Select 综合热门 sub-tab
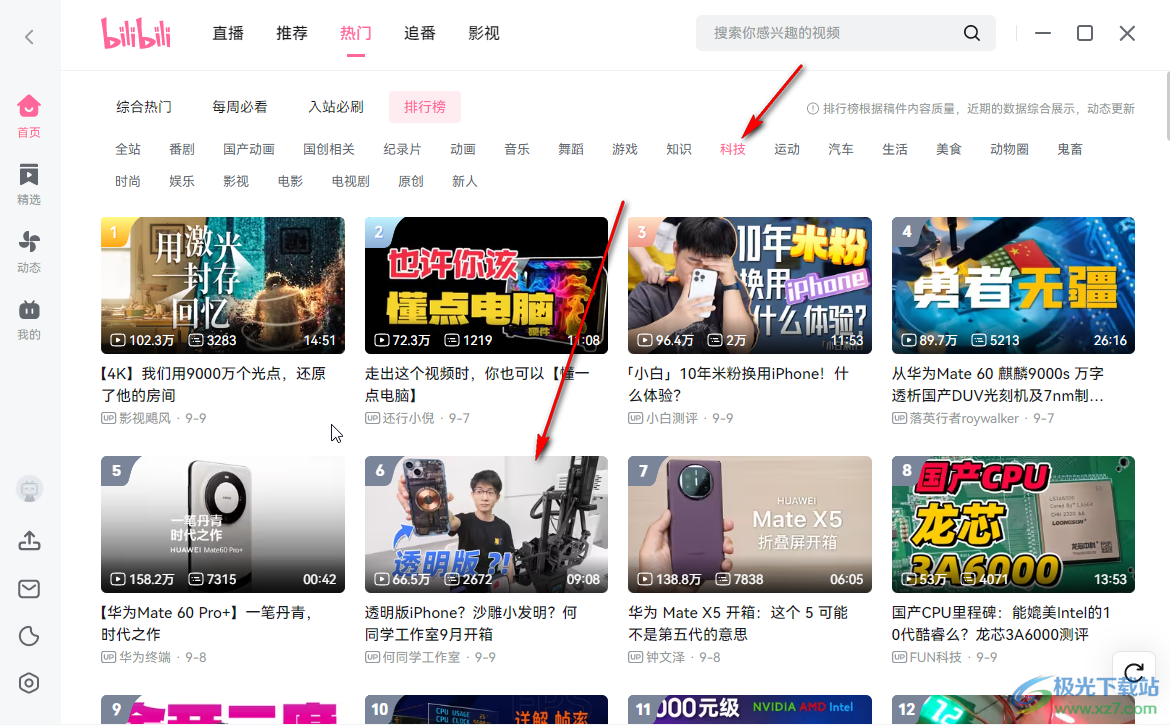The height and width of the screenshot is (725, 1170). [x=144, y=107]
